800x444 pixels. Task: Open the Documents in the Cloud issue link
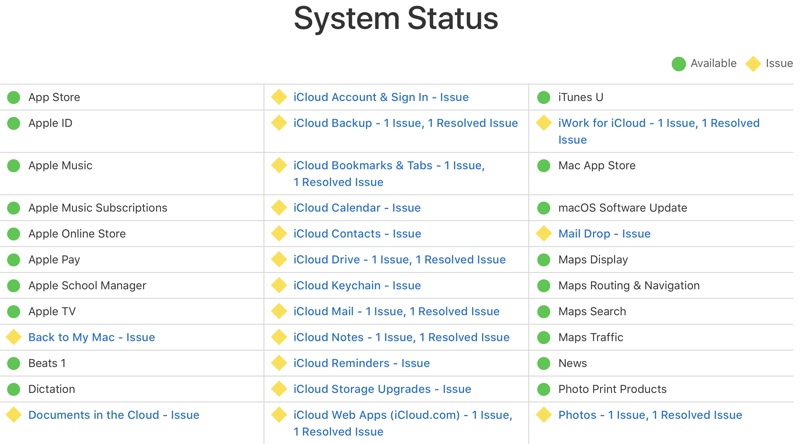[x=113, y=415]
